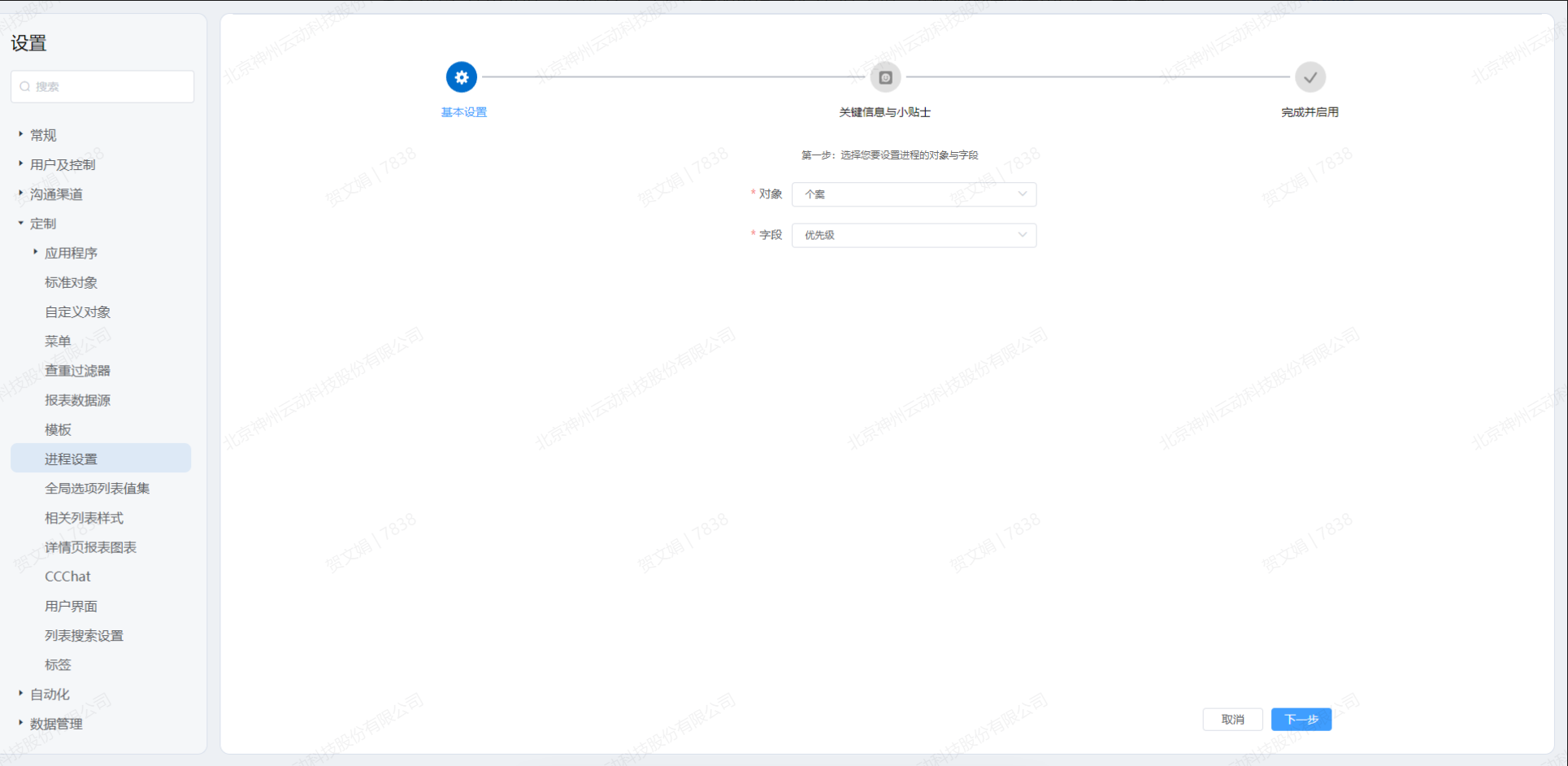Expand the 用户及控制 section
Screen dimensions: 1568x766
(21, 163)
